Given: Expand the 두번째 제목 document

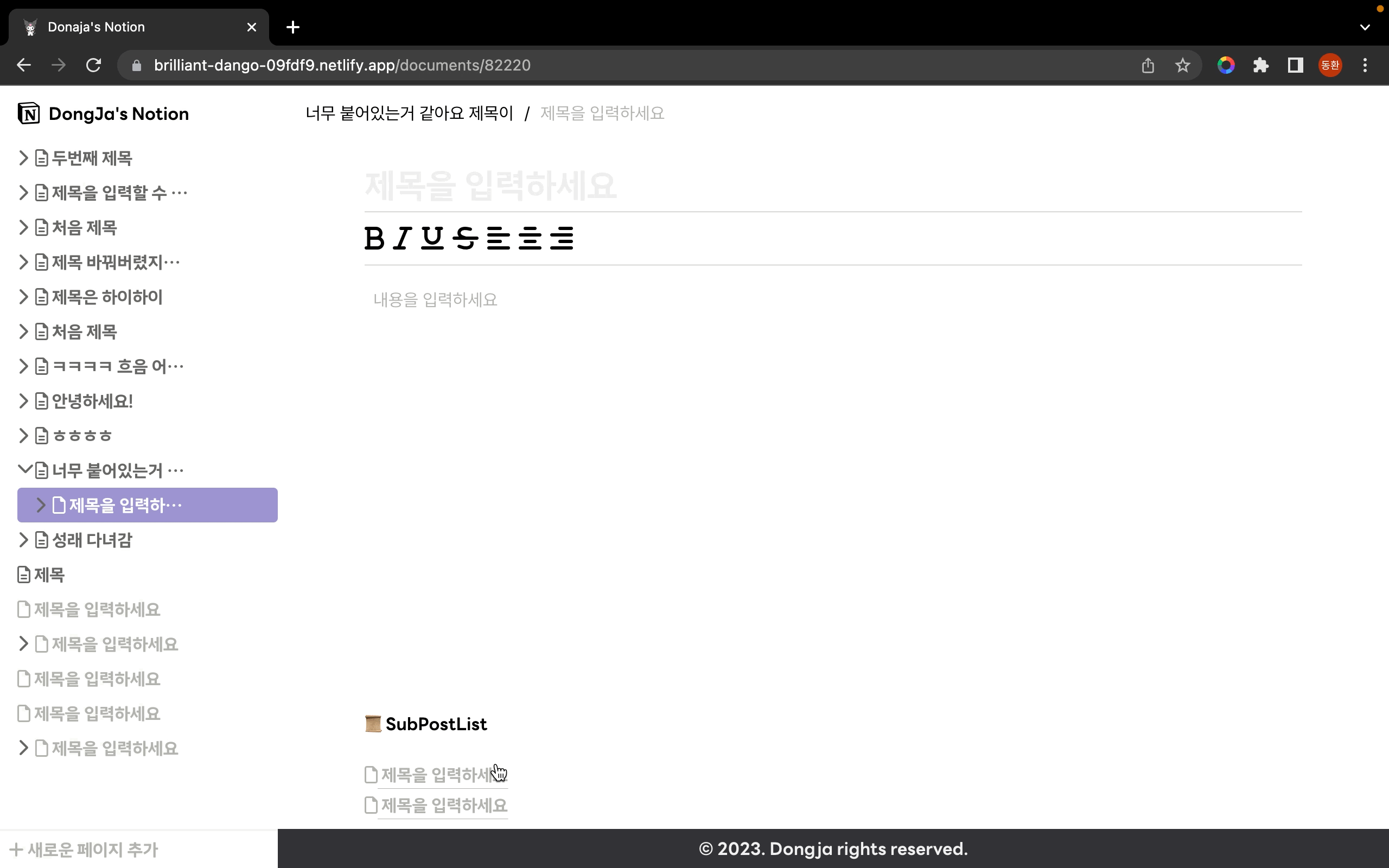Looking at the screenshot, I should point(23,158).
